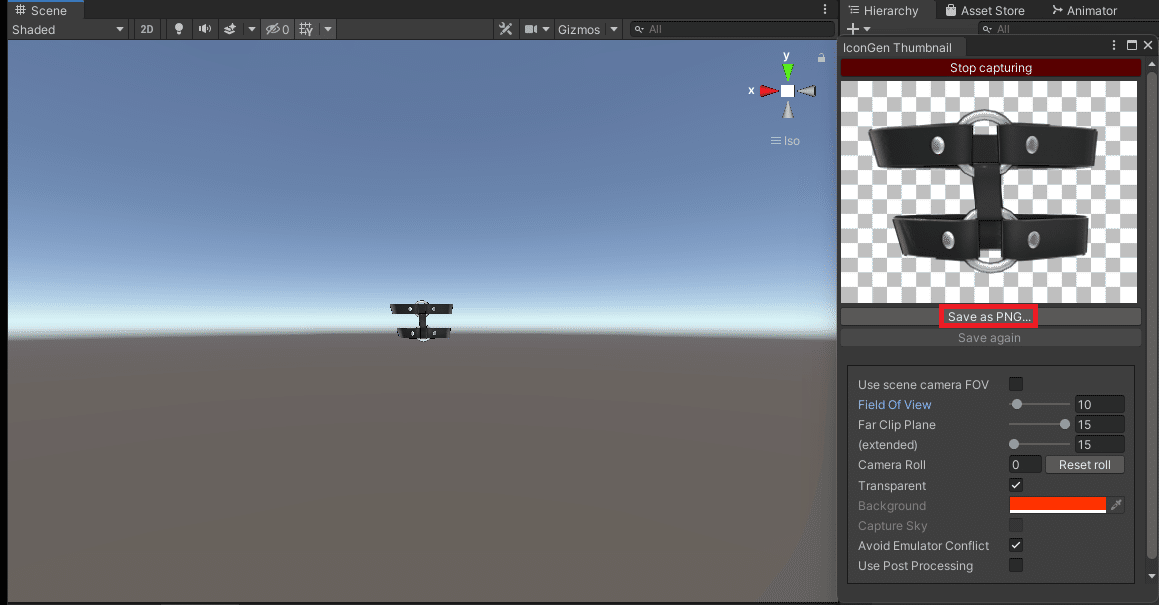1159x605 pixels.
Task: Pick background color with eyedropper
Action: pyautogui.click(x=1116, y=504)
